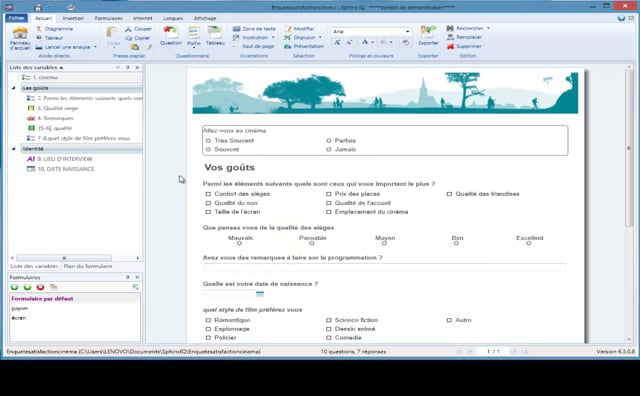Open the Présentation selection tool
The image size is (640, 396).
[304, 46]
